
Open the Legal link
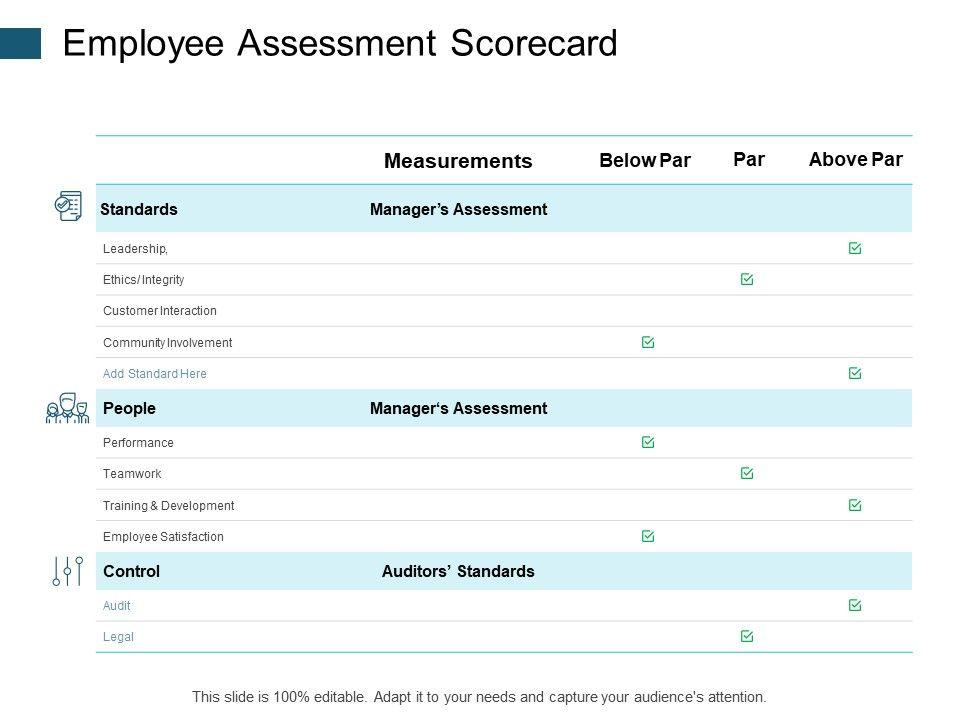tap(118, 637)
